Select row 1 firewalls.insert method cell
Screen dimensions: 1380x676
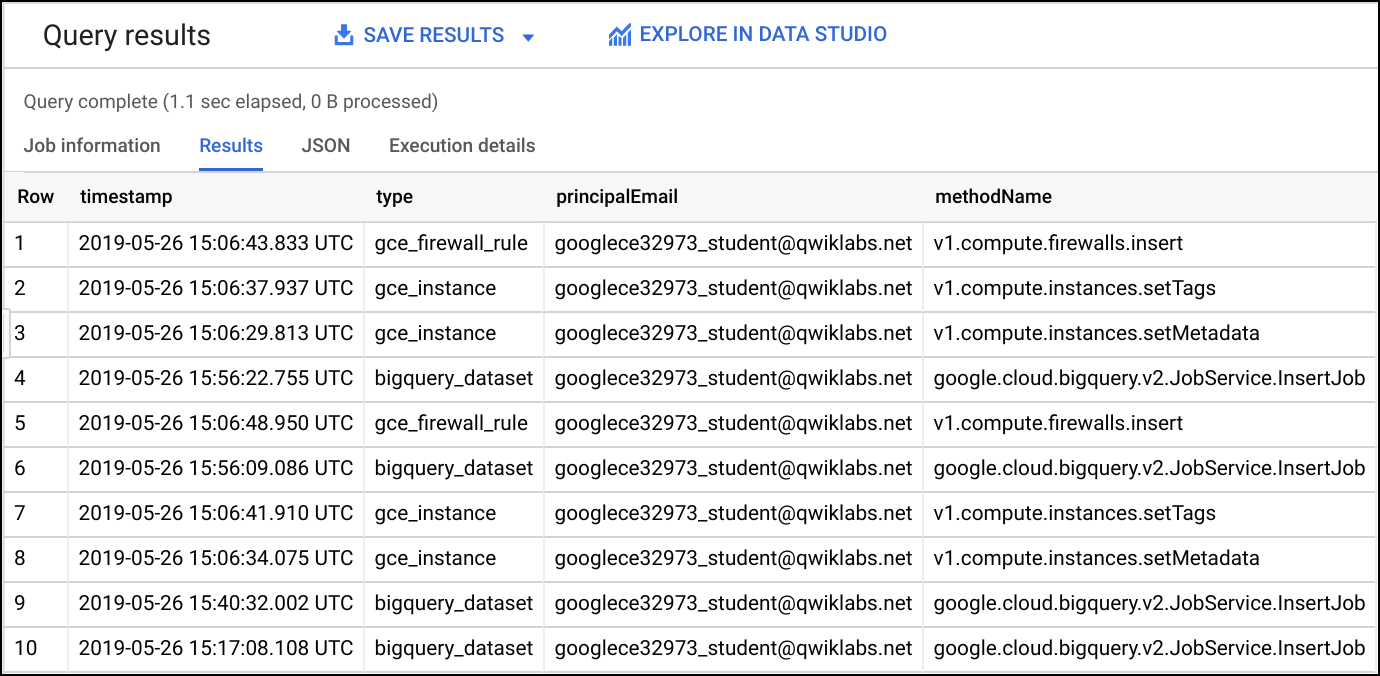tap(1149, 243)
